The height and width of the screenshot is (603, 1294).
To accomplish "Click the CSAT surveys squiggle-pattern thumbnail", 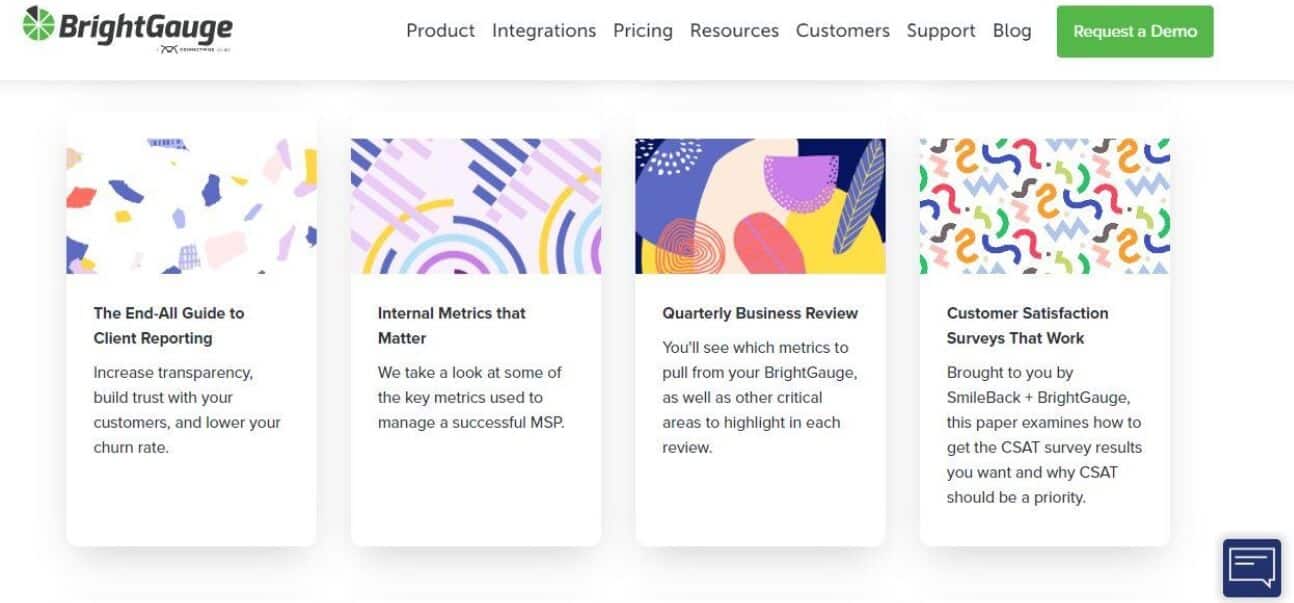I will (1044, 206).
